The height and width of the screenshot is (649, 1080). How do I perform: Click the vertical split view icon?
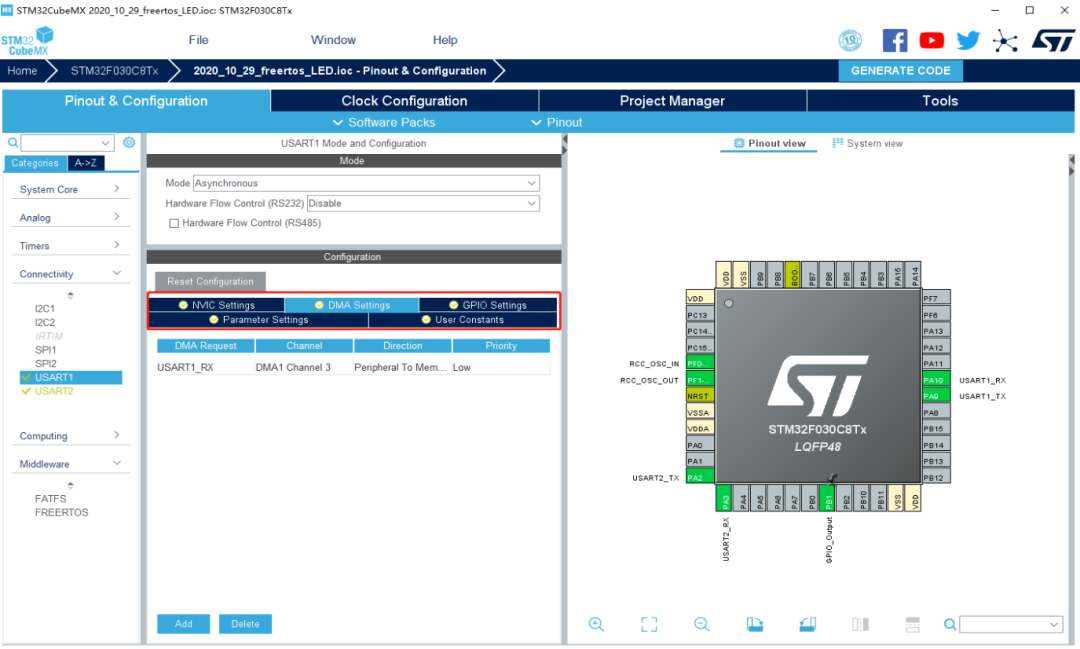(860, 624)
